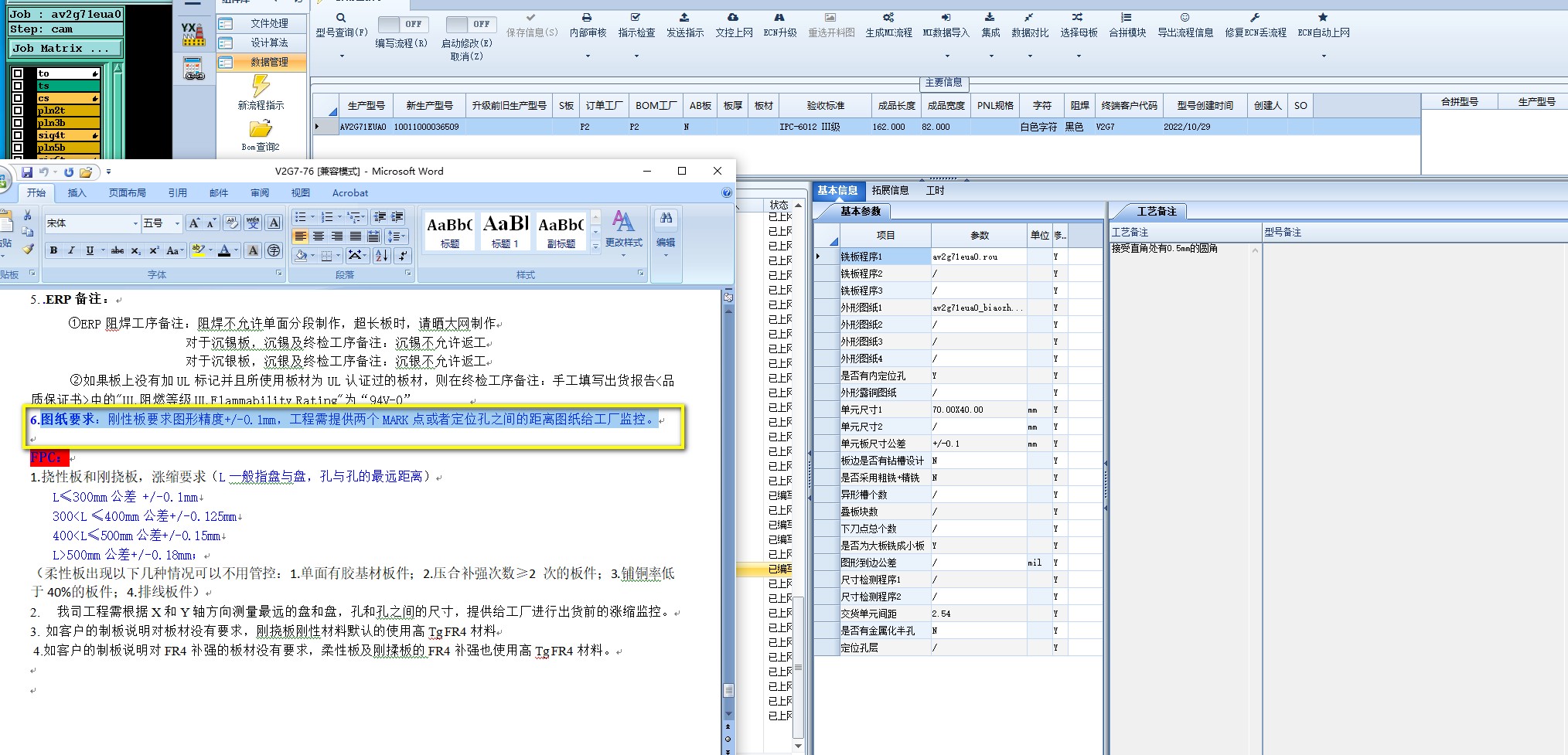This screenshot has height=755, width=1568.
Task: Justify the paragraph text
Action: point(355,236)
